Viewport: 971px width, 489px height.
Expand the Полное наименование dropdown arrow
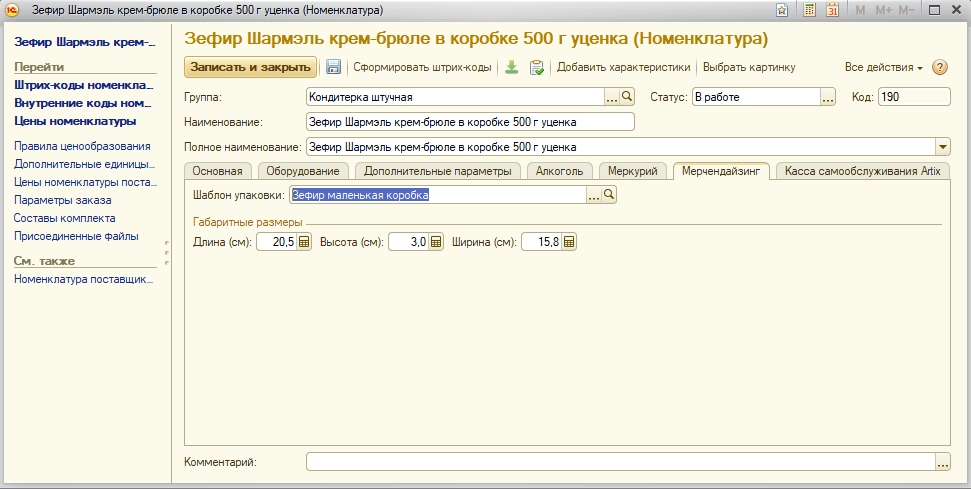coord(942,147)
